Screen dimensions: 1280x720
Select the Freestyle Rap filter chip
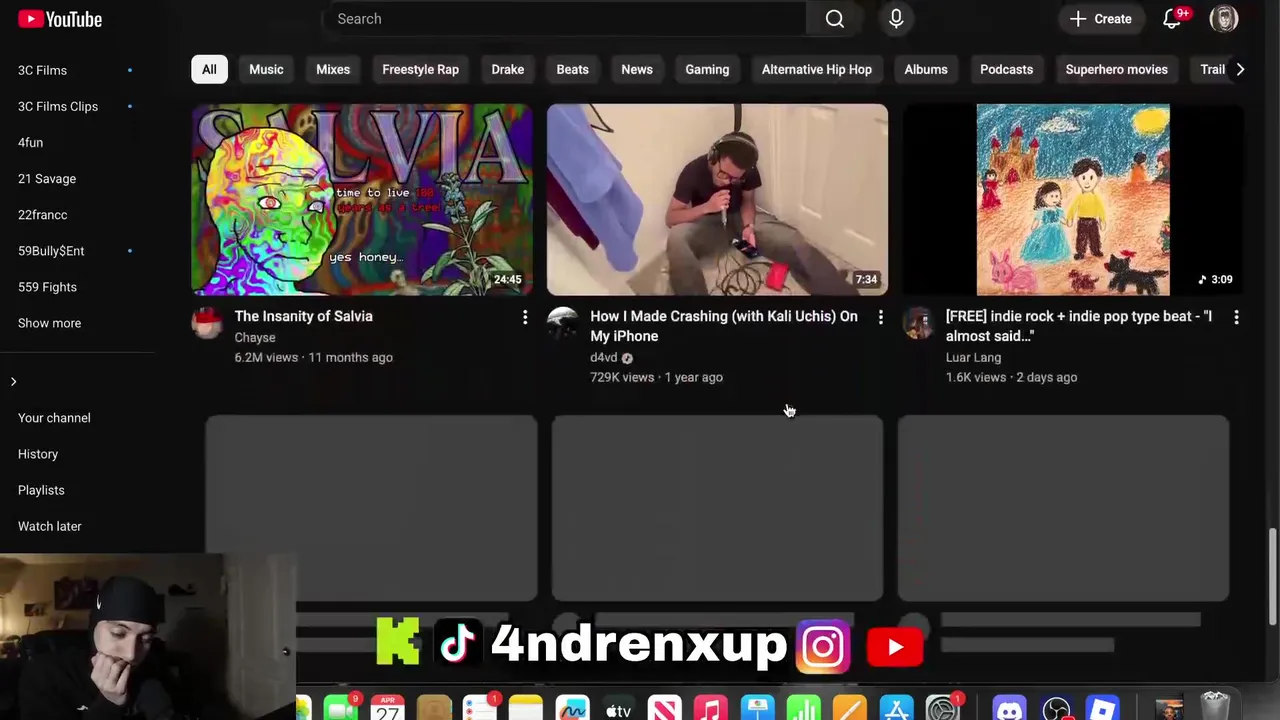click(420, 69)
